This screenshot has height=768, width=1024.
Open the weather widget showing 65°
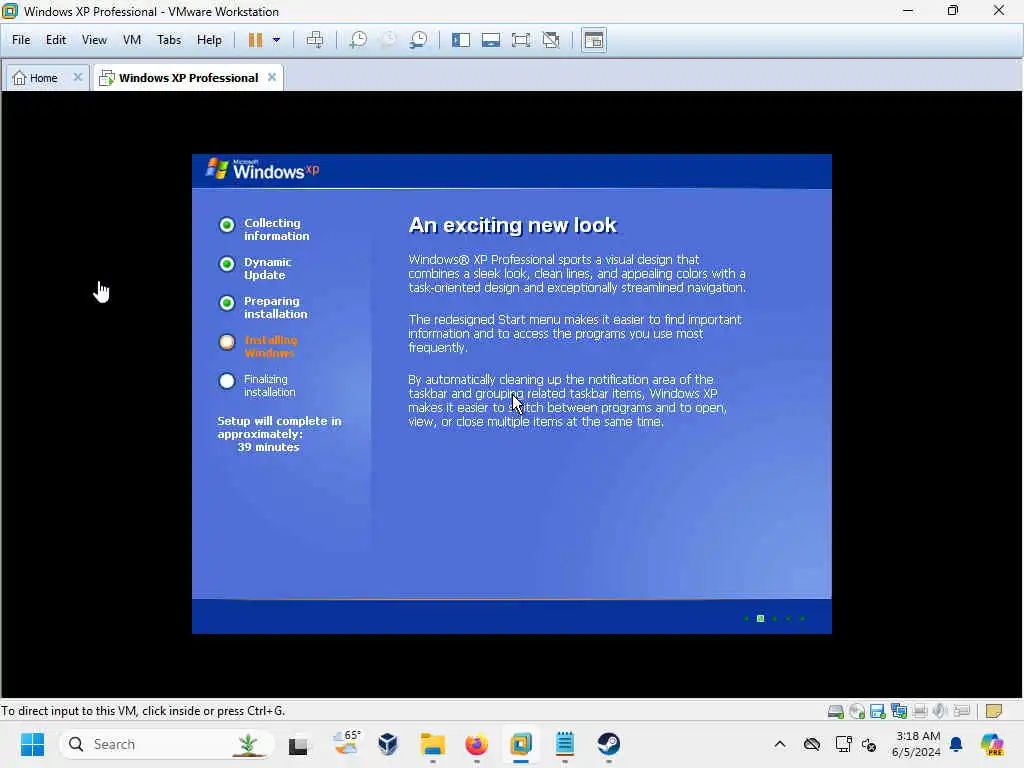click(345, 744)
